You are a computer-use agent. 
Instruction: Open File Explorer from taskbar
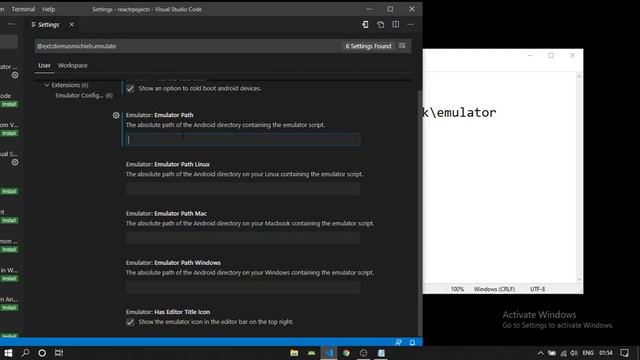coord(294,353)
